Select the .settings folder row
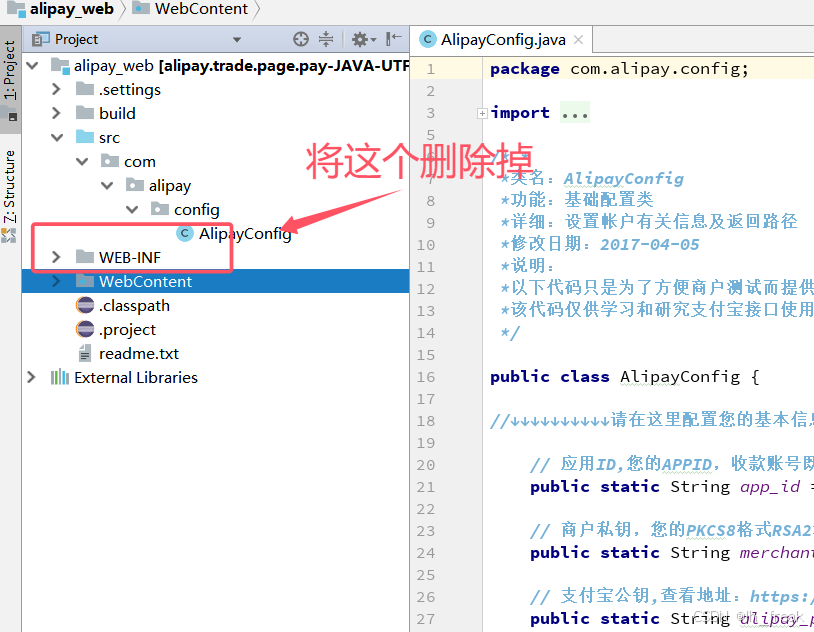The image size is (814, 632). click(x=215, y=89)
